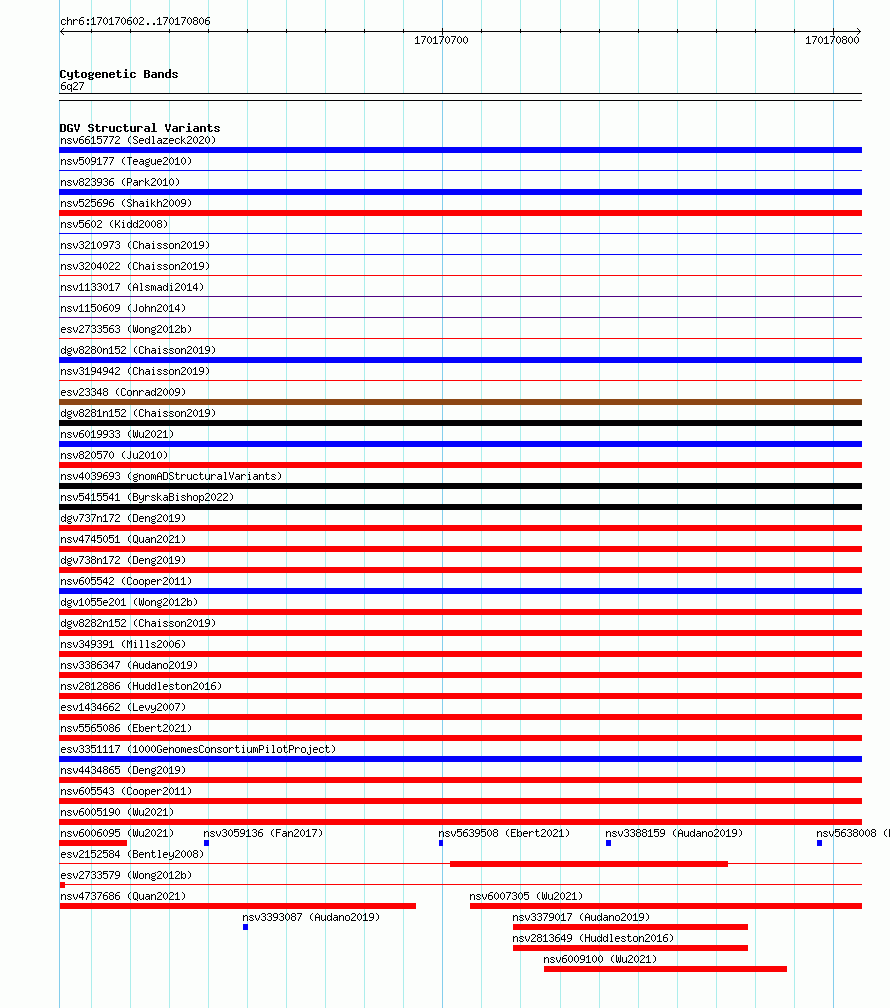Select the dgv1055e201 (Wong2012b) label

tap(129, 602)
